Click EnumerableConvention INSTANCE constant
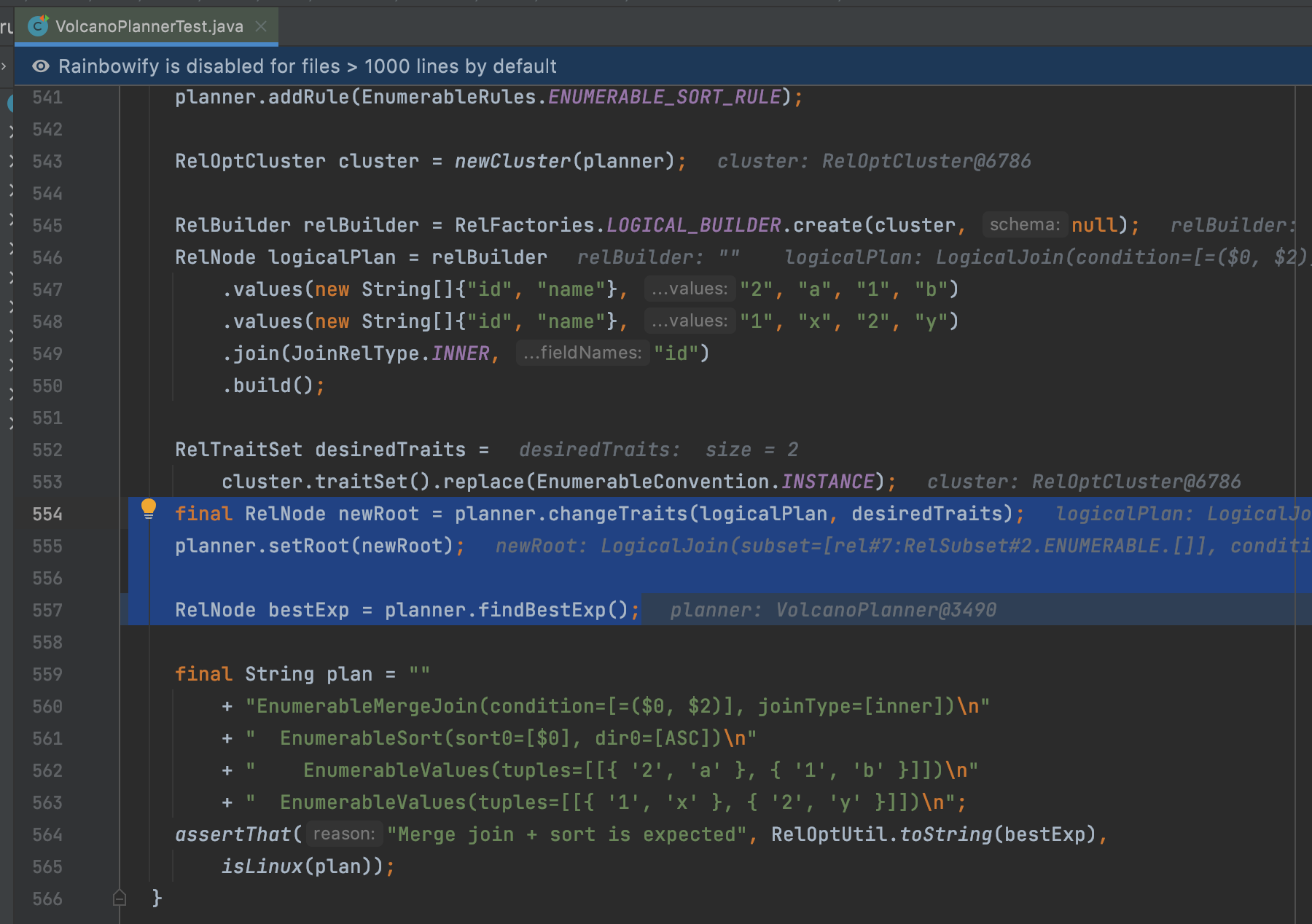 828,482
